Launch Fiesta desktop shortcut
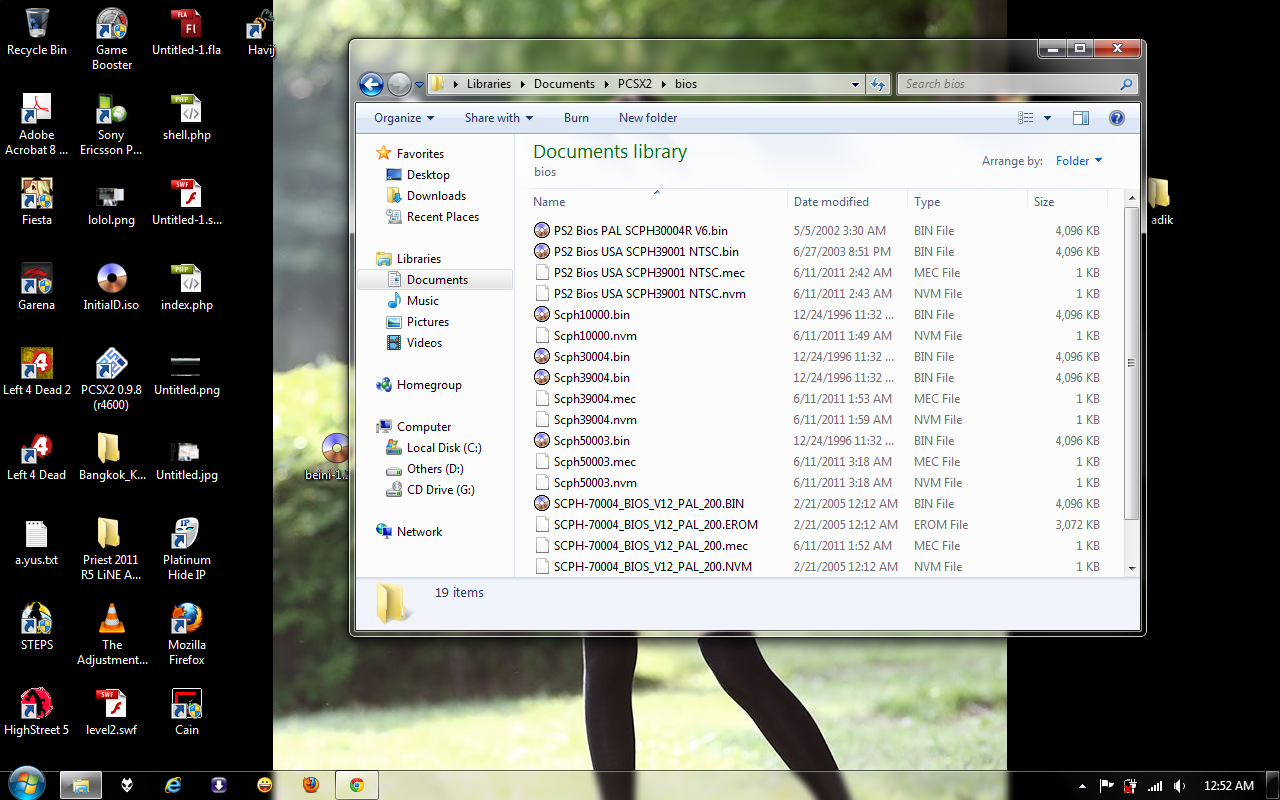 [x=37, y=202]
